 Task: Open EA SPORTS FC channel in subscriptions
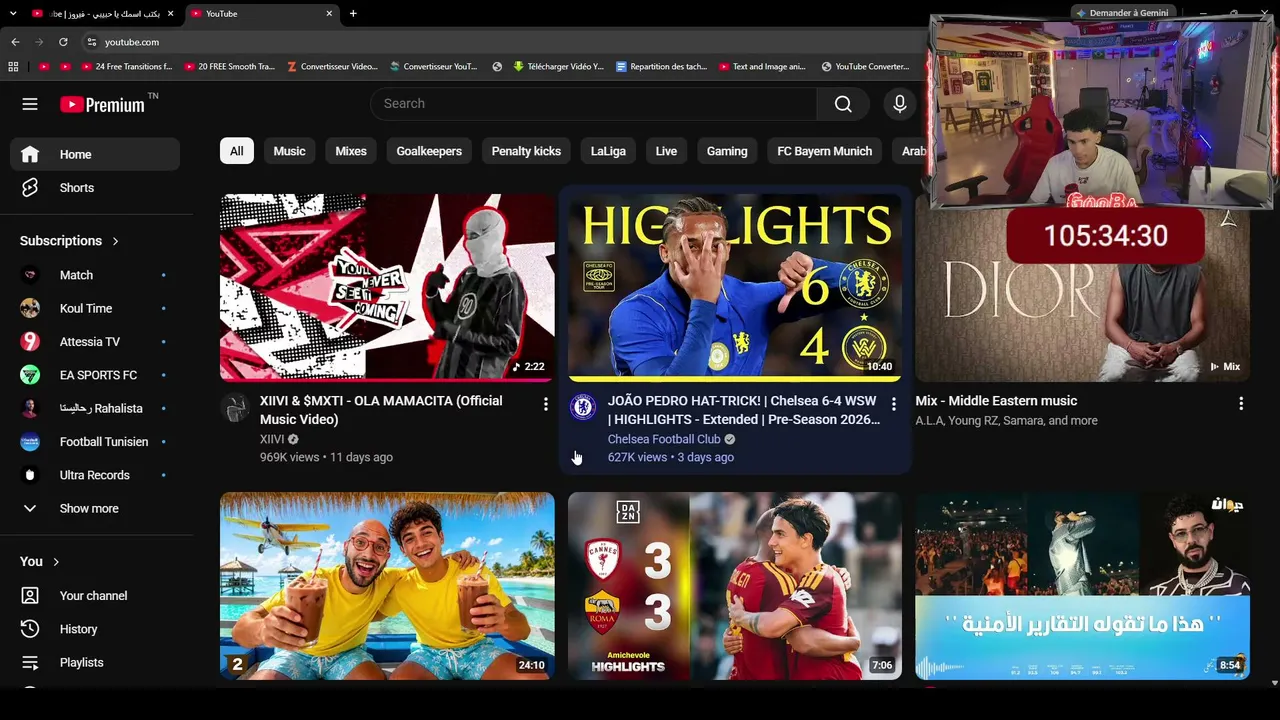[x=97, y=375]
